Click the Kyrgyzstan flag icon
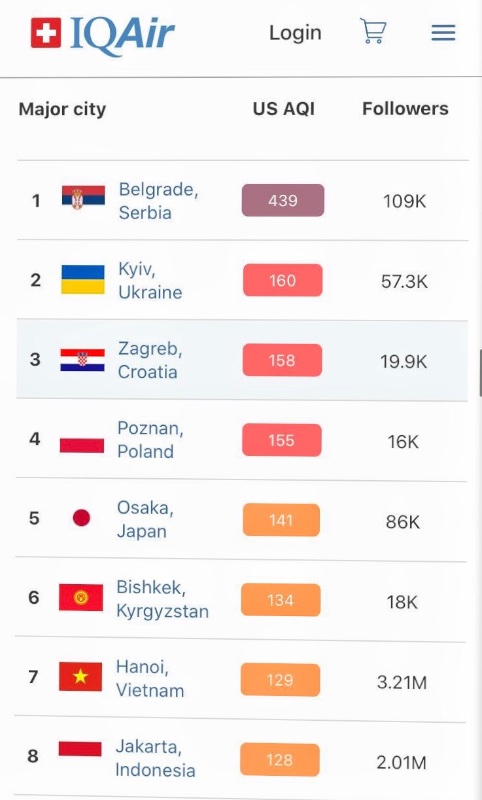482x800 pixels. 81,597
